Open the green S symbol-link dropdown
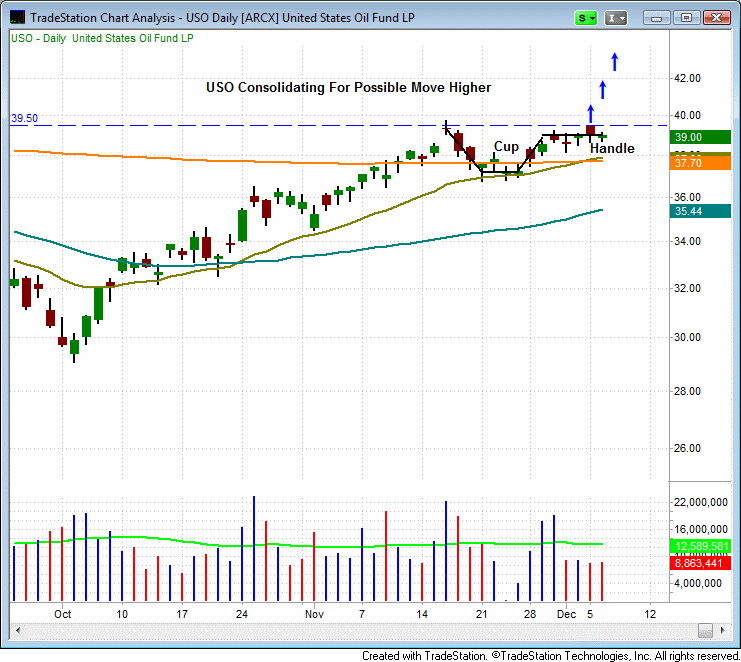741x662 pixels. click(586, 18)
